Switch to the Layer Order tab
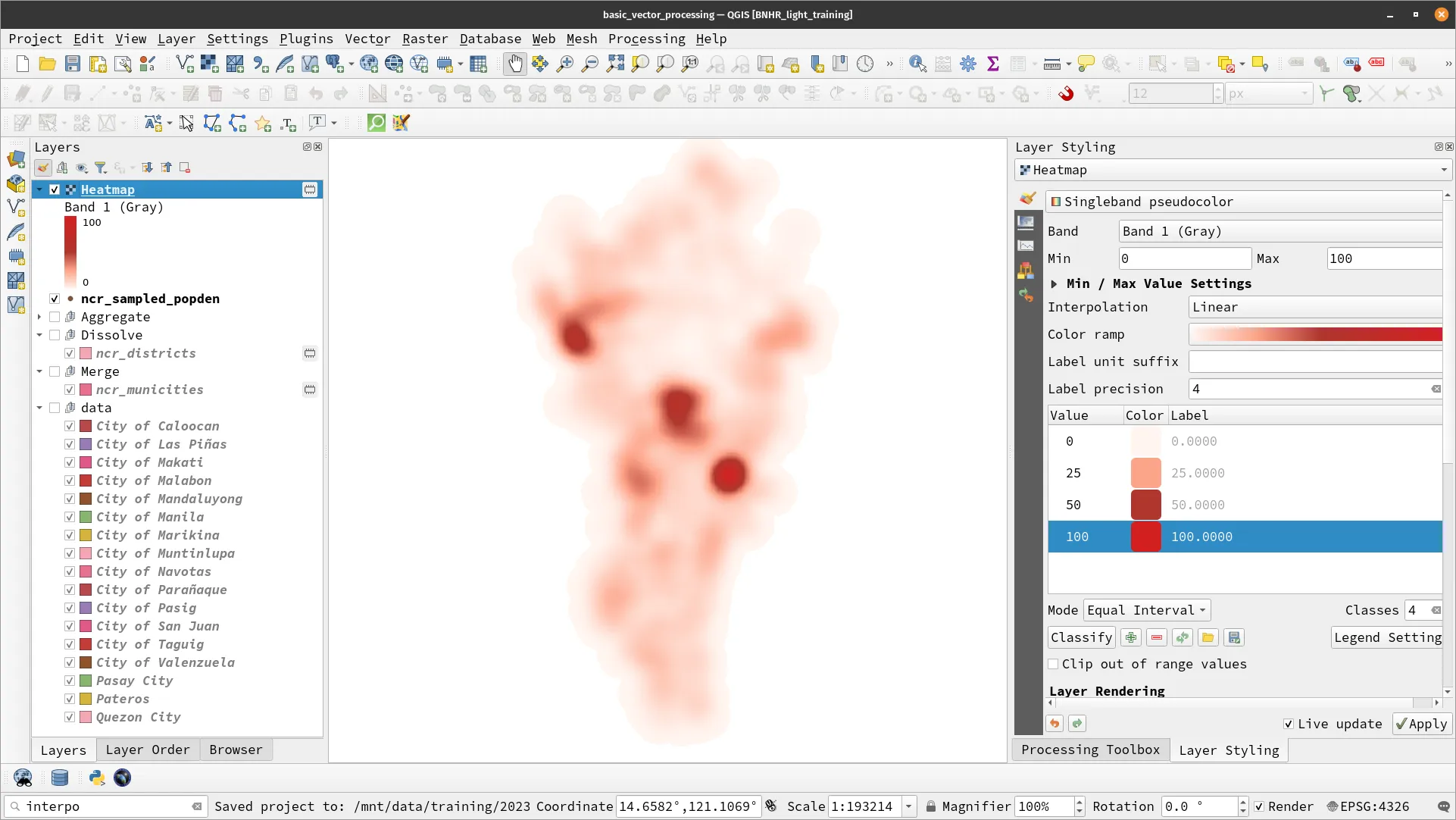The height and width of the screenshot is (820, 1456). coord(148,750)
